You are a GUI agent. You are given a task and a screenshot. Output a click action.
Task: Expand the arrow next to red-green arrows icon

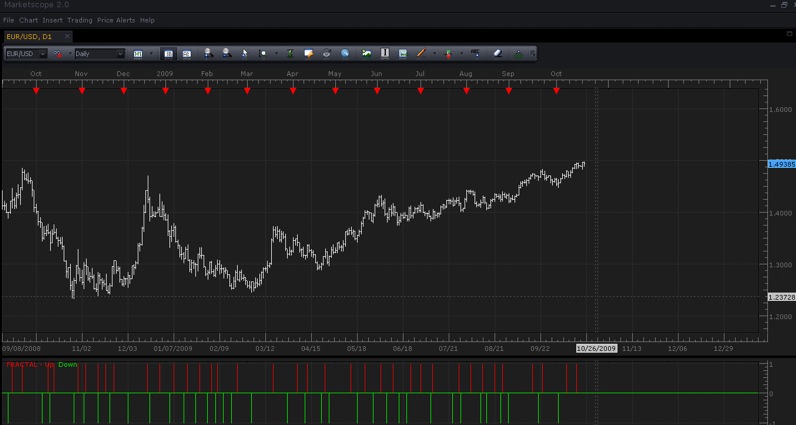(x=461, y=53)
